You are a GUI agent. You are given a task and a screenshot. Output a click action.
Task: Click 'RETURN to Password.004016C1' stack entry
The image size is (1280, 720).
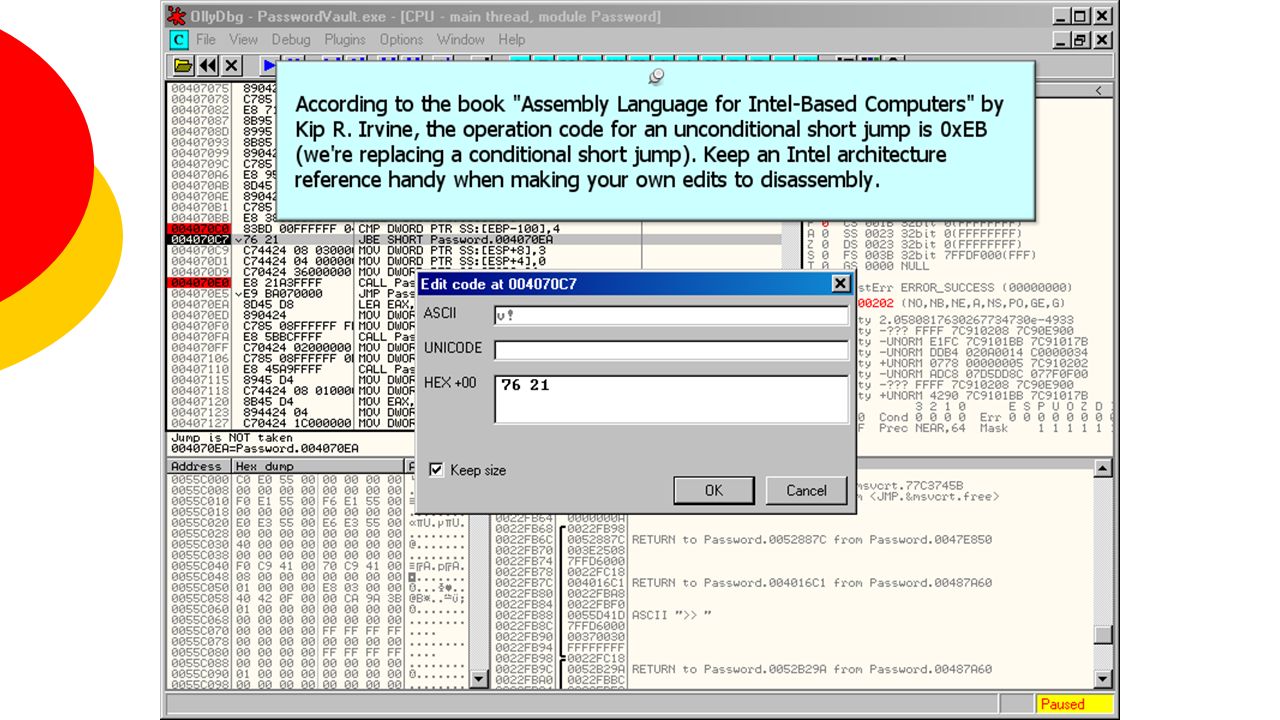click(x=811, y=582)
